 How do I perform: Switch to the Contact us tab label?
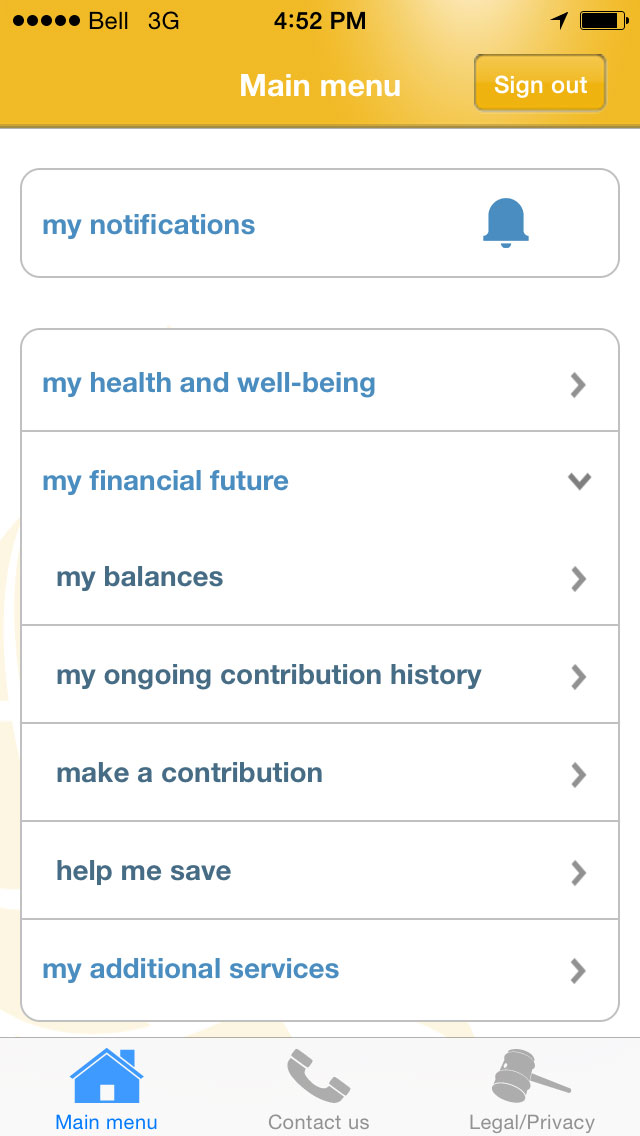click(318, 1122)
